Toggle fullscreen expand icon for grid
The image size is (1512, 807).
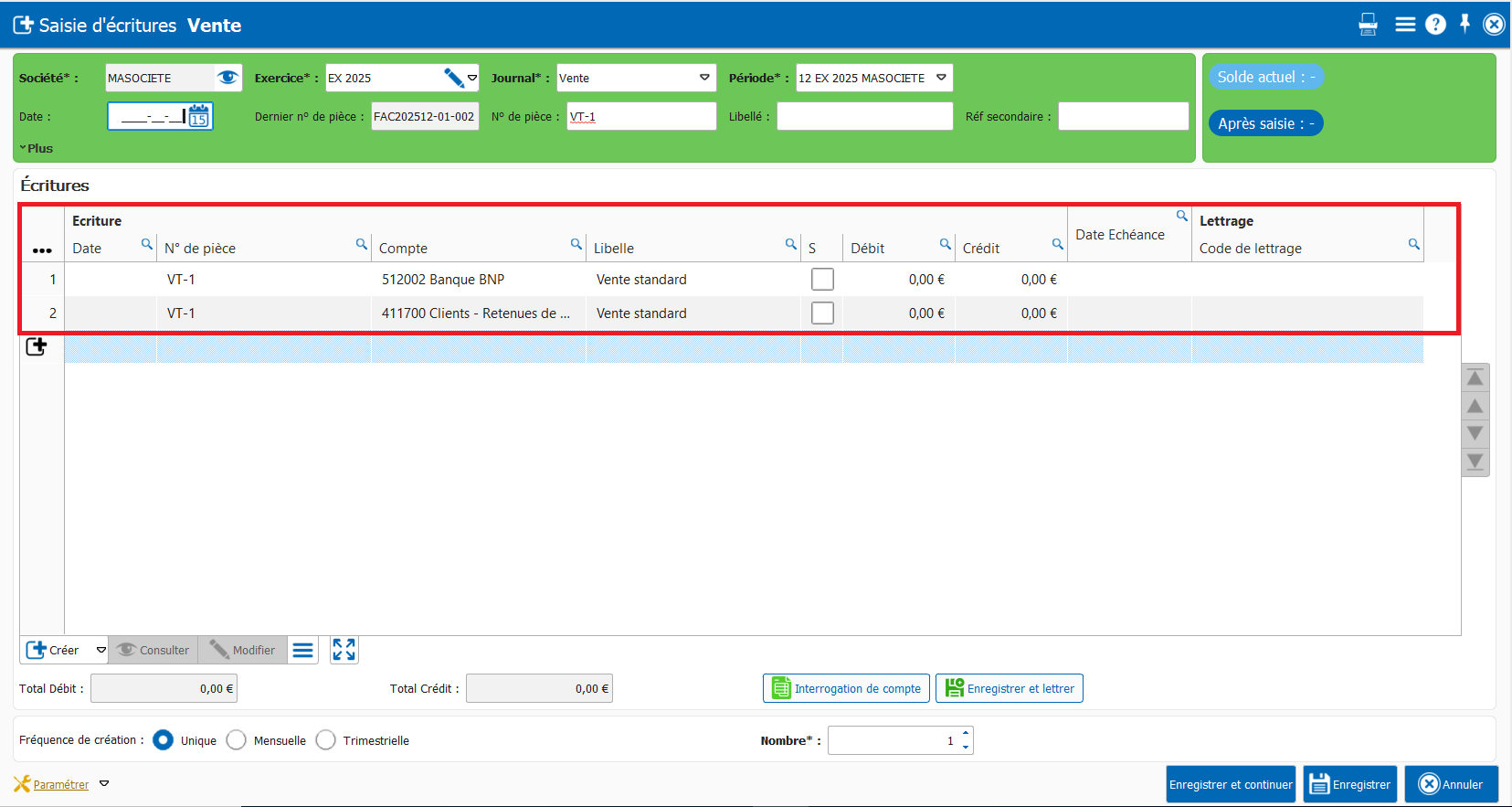tap(344, 650)
